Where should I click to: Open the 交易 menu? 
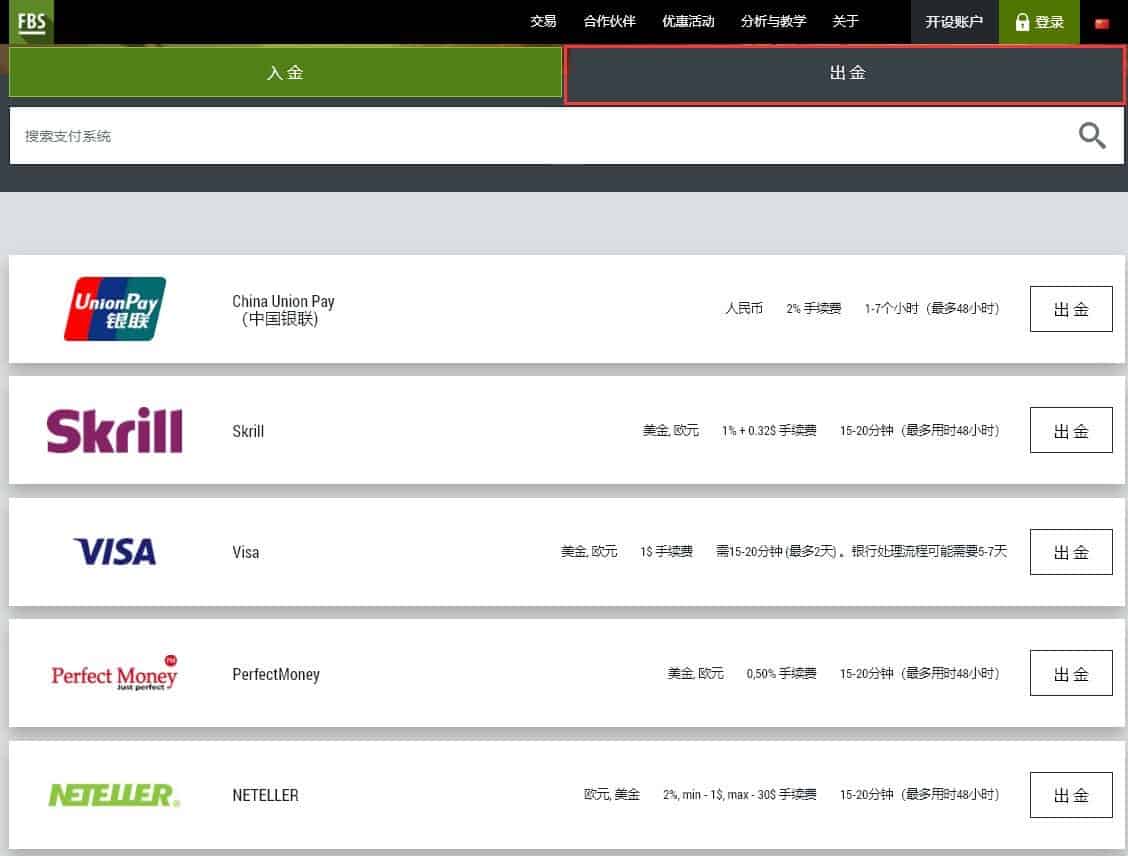click(543, 22)
